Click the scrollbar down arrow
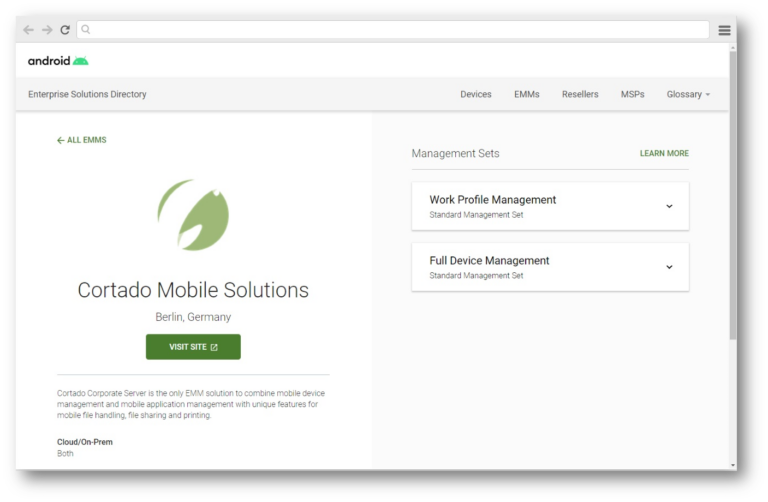The image size is (768, 502). click(733, 465)
